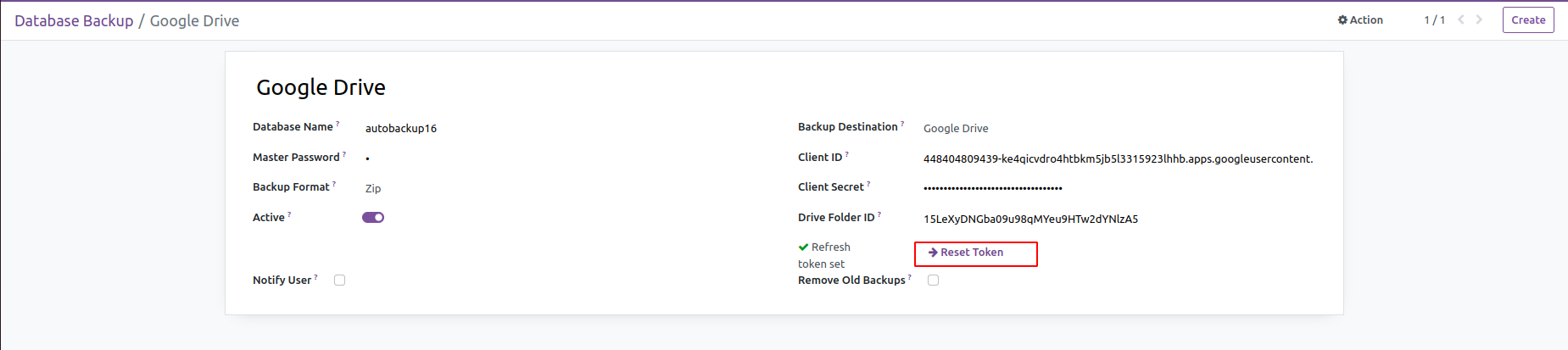Click the 1 / 1 pager counter
Image resolution: width=1568 pixels, height=350 pixels.
[x=1434, y=20]
